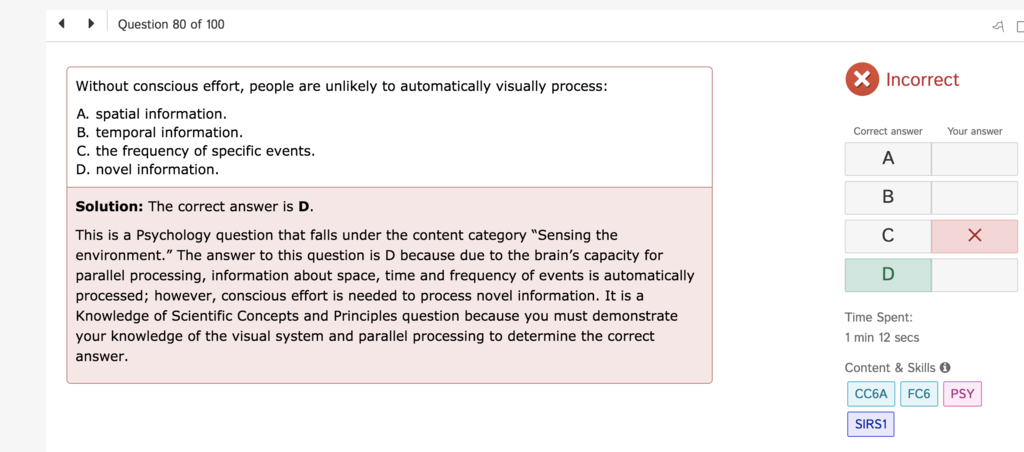Go to the next question arrow
This screenshot has width=1024, height=452.
91,24
